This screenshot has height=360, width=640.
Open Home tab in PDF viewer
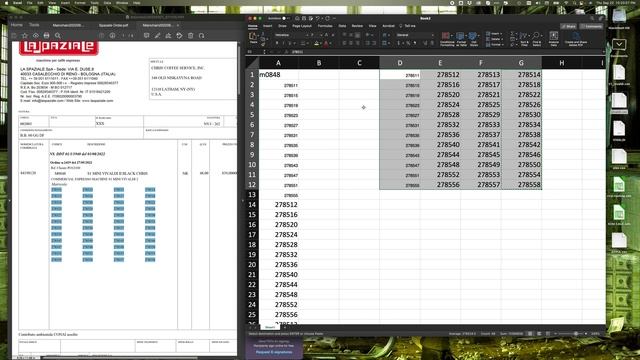[17, 25]
